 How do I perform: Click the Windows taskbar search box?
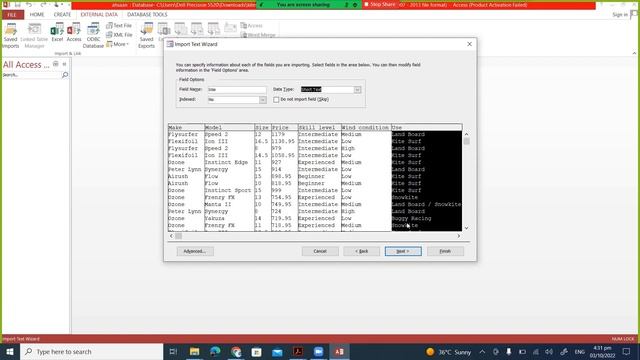pos(92,351)
